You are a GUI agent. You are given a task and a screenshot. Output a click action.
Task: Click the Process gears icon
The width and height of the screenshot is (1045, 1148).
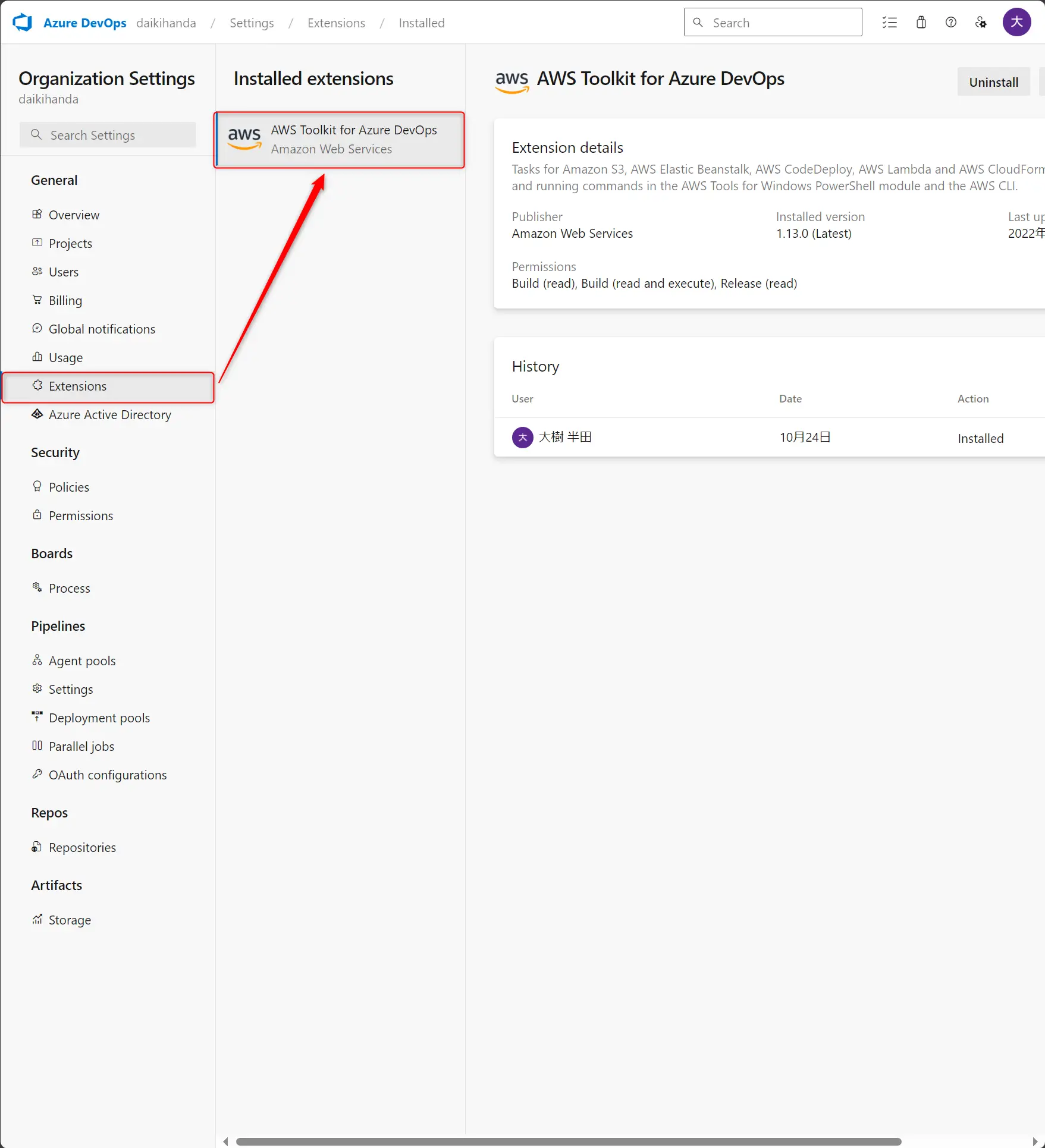pos(37,587)
